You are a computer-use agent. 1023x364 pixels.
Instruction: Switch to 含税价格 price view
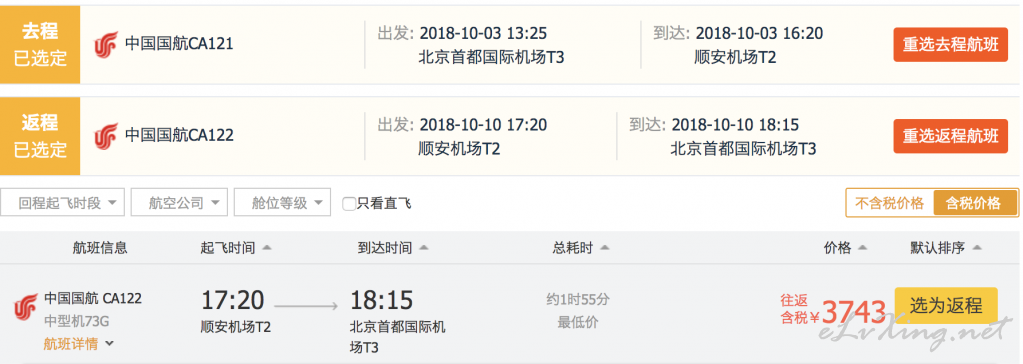coord(974,203)
